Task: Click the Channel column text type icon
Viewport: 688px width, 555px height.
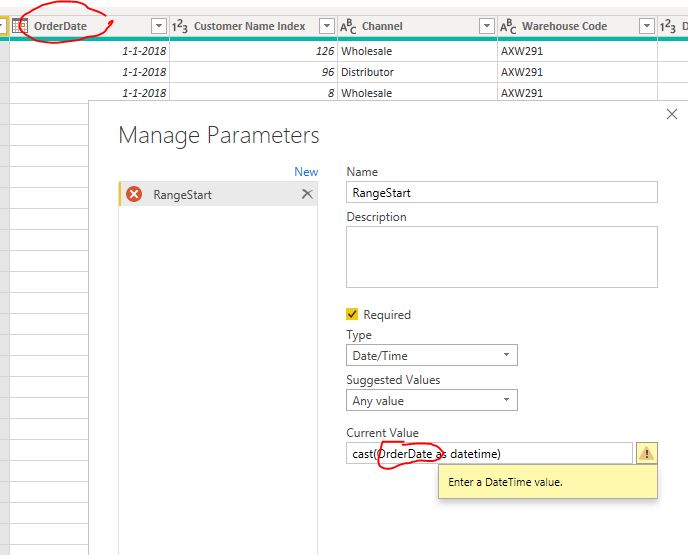Action: tap(348, 26)
